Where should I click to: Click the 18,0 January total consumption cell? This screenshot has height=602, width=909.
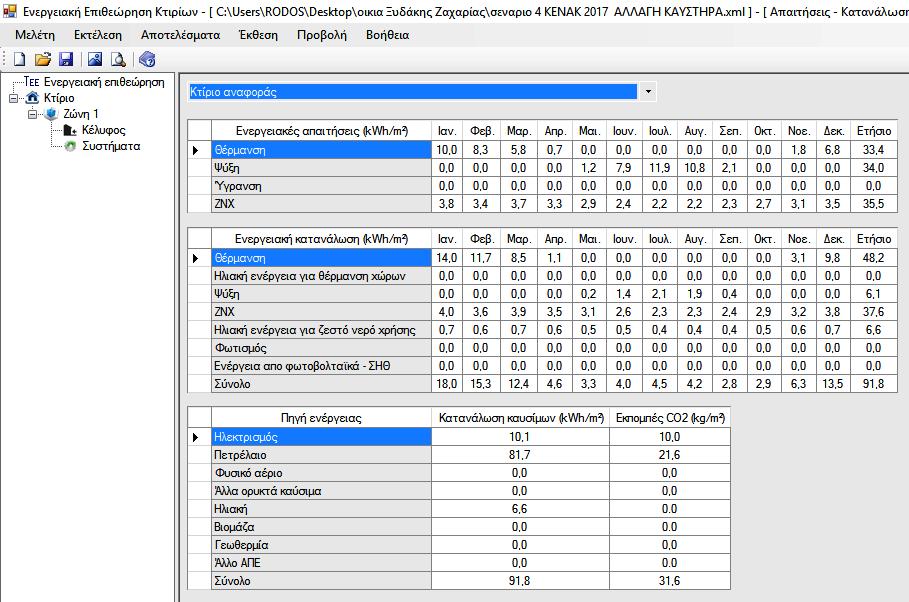click(x=447, y=384)
